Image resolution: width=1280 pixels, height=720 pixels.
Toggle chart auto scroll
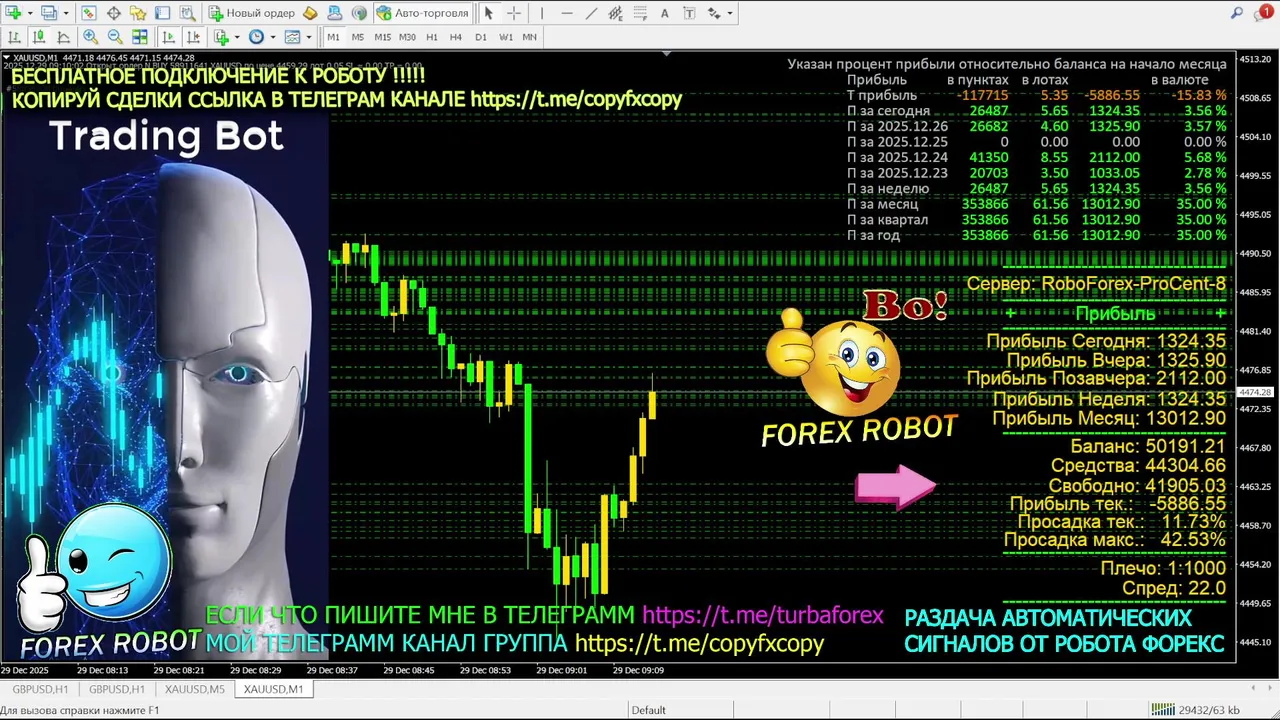[168, 37]
